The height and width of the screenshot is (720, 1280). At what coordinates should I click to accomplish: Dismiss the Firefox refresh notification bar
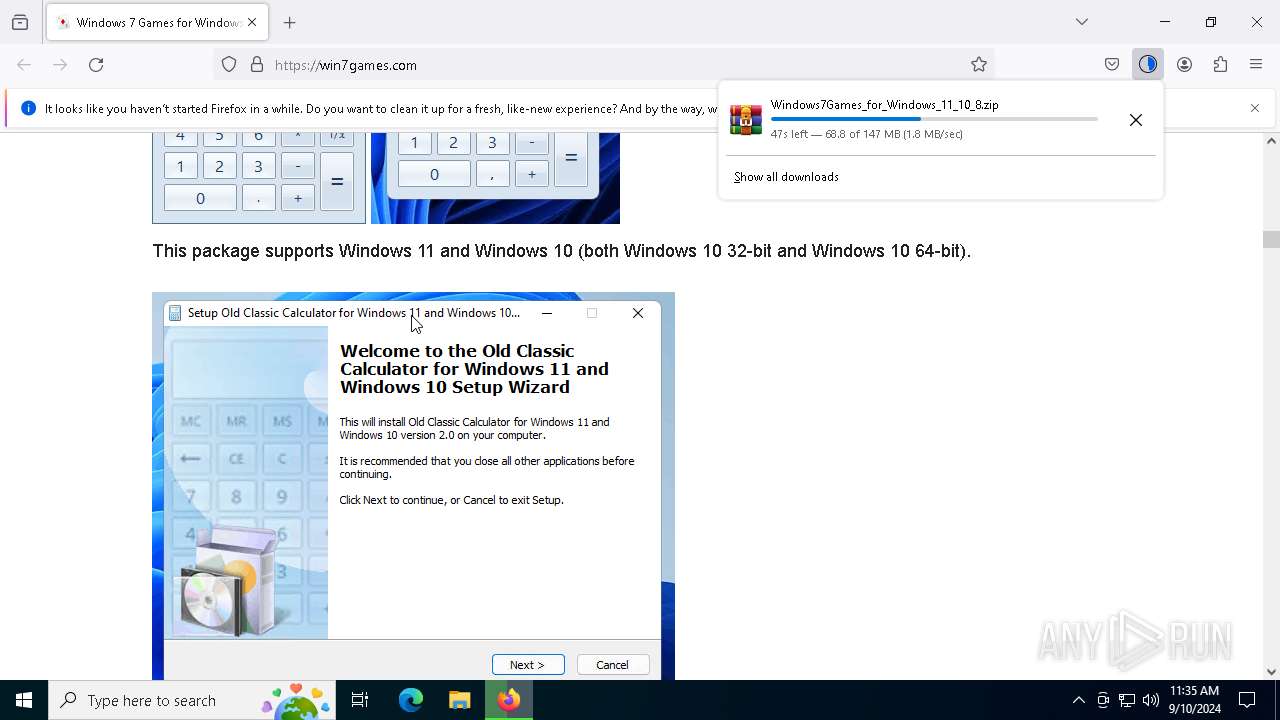click(x=1255, y=108)
